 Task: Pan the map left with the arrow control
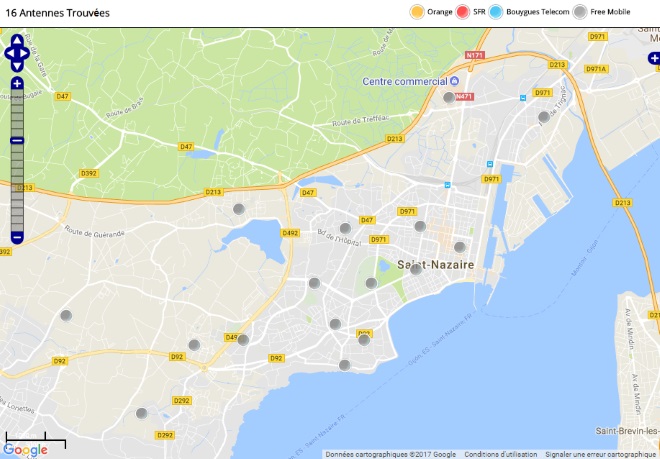9,53
